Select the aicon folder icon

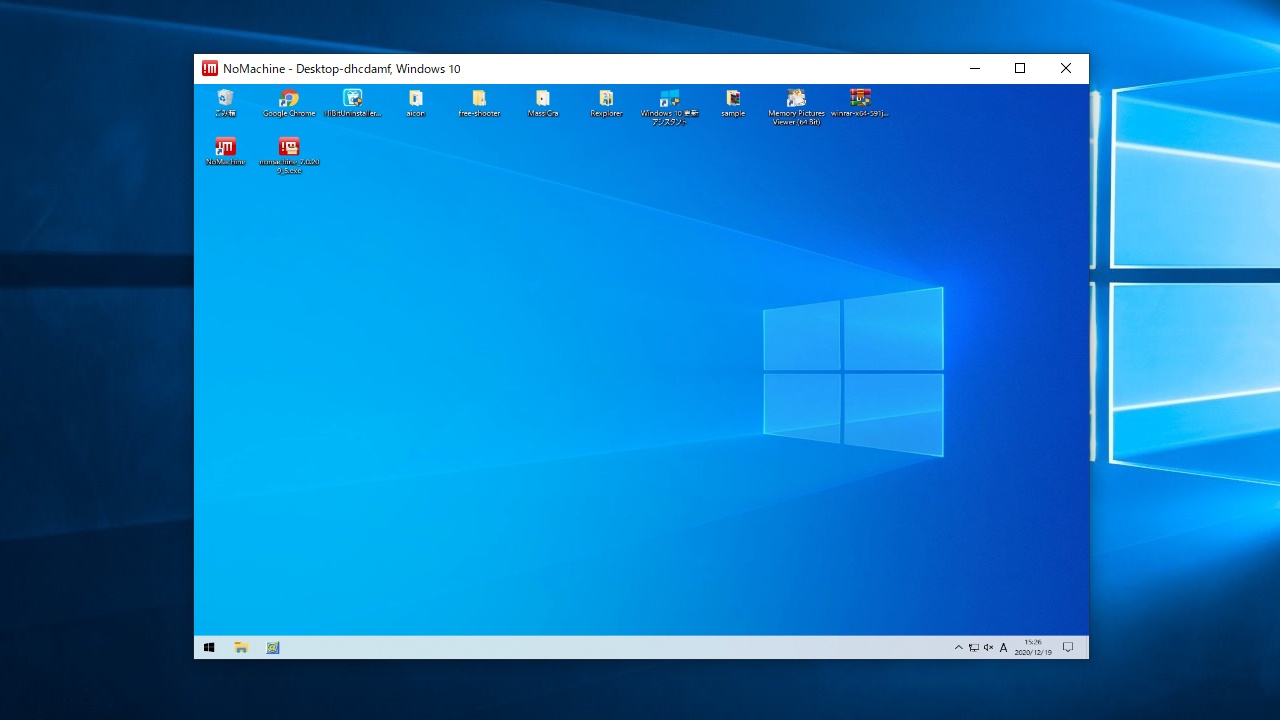[416, 103]
